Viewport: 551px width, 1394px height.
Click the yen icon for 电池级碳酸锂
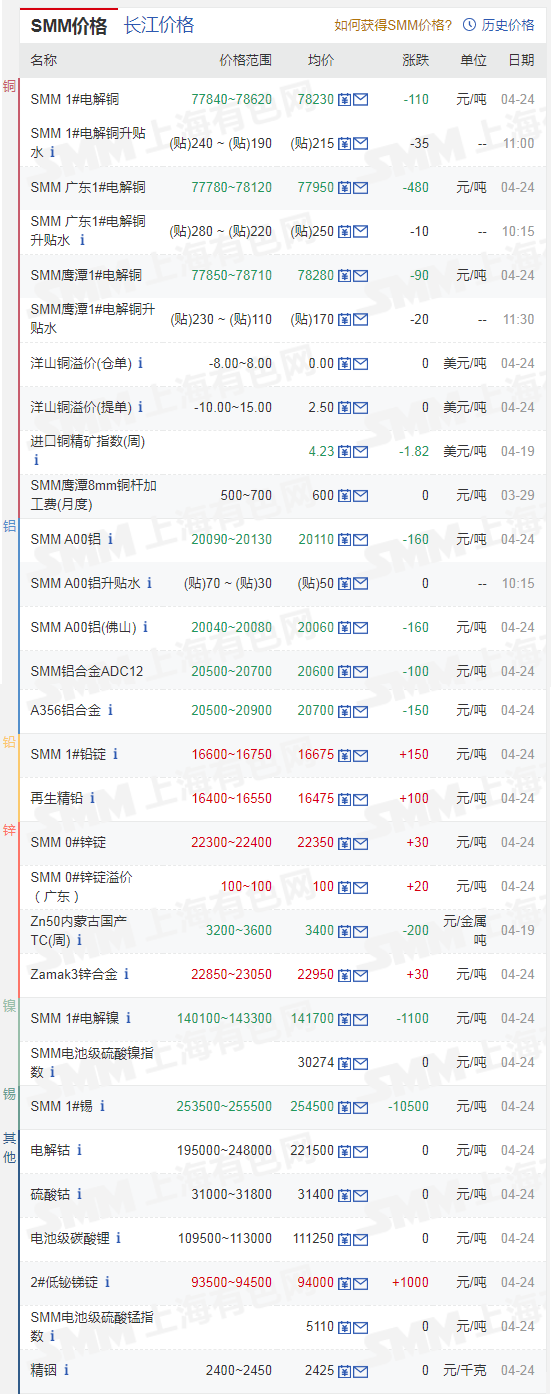[x=344, y=1238]
